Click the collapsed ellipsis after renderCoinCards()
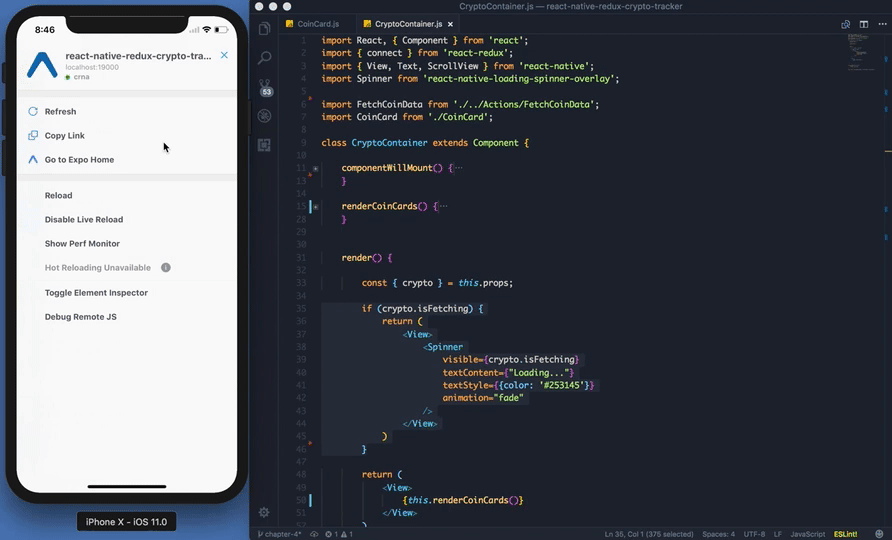 click(444, 207)
